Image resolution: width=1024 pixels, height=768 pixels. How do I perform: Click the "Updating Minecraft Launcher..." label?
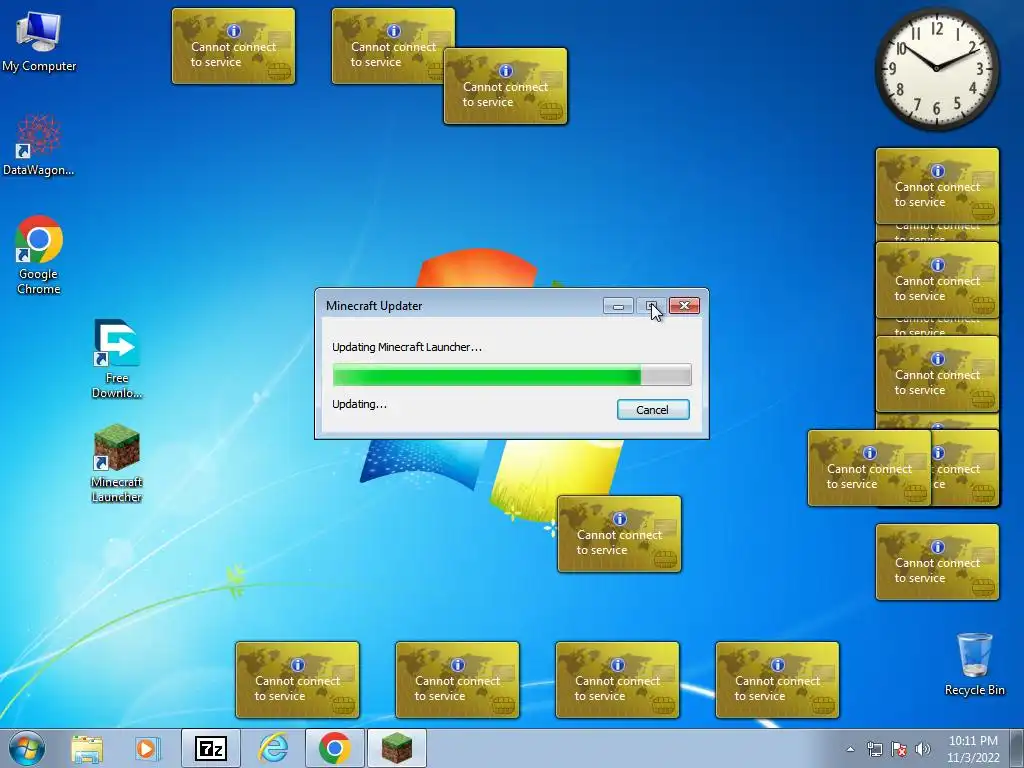tap(407, 347)
